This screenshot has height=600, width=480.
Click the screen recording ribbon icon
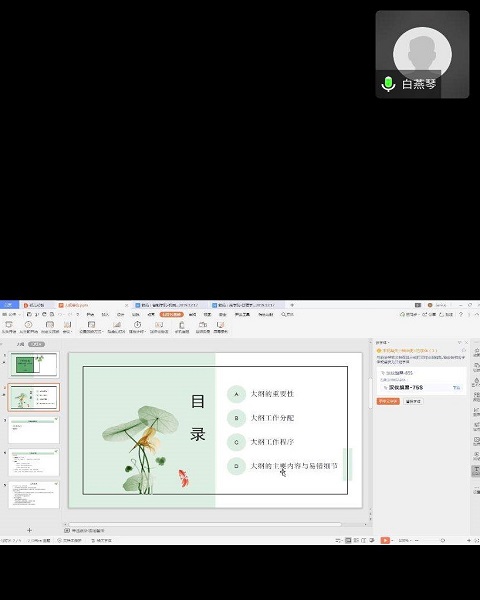point(203,327)
